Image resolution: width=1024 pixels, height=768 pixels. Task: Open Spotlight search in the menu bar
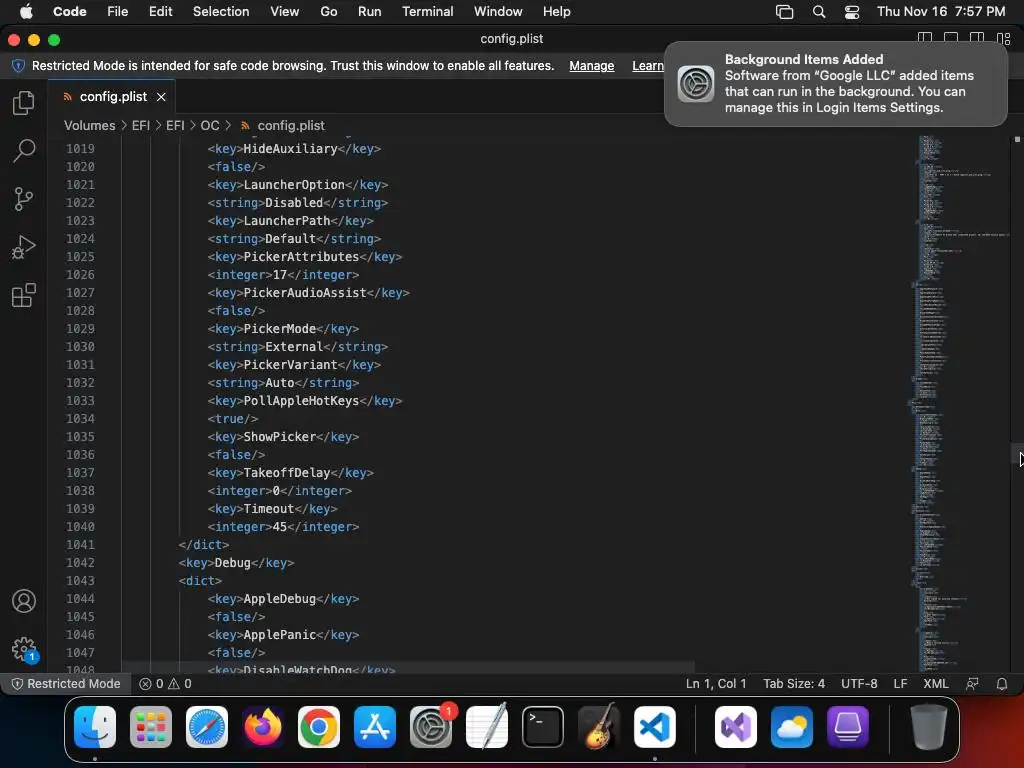819,12
